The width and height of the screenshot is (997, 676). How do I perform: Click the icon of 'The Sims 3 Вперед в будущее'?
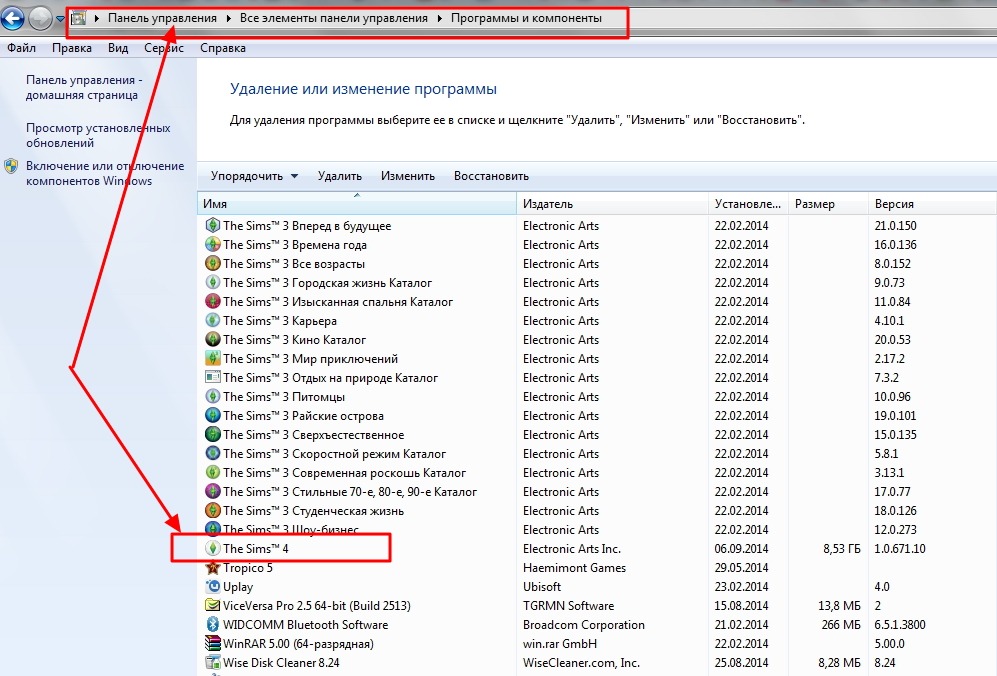[x=212, y=225]
